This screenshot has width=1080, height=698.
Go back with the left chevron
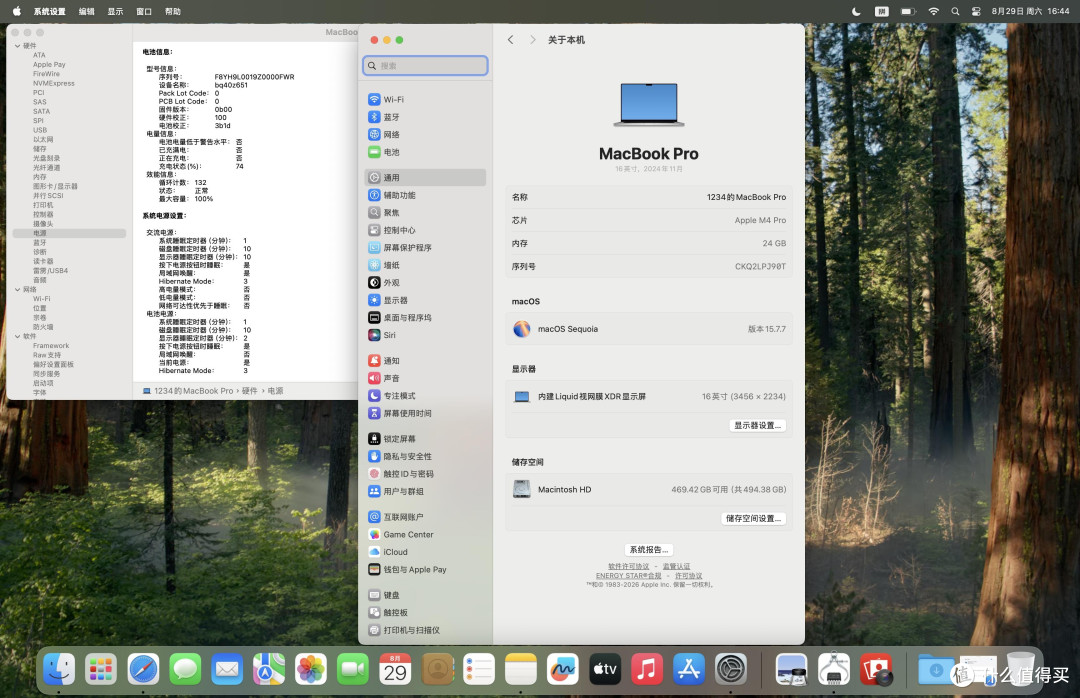(510, 40)
